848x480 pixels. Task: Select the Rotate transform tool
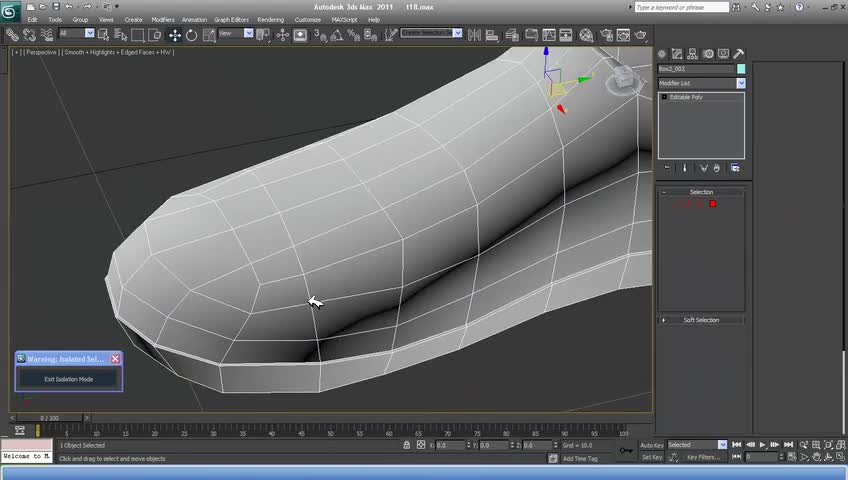[x=191, y=34]
